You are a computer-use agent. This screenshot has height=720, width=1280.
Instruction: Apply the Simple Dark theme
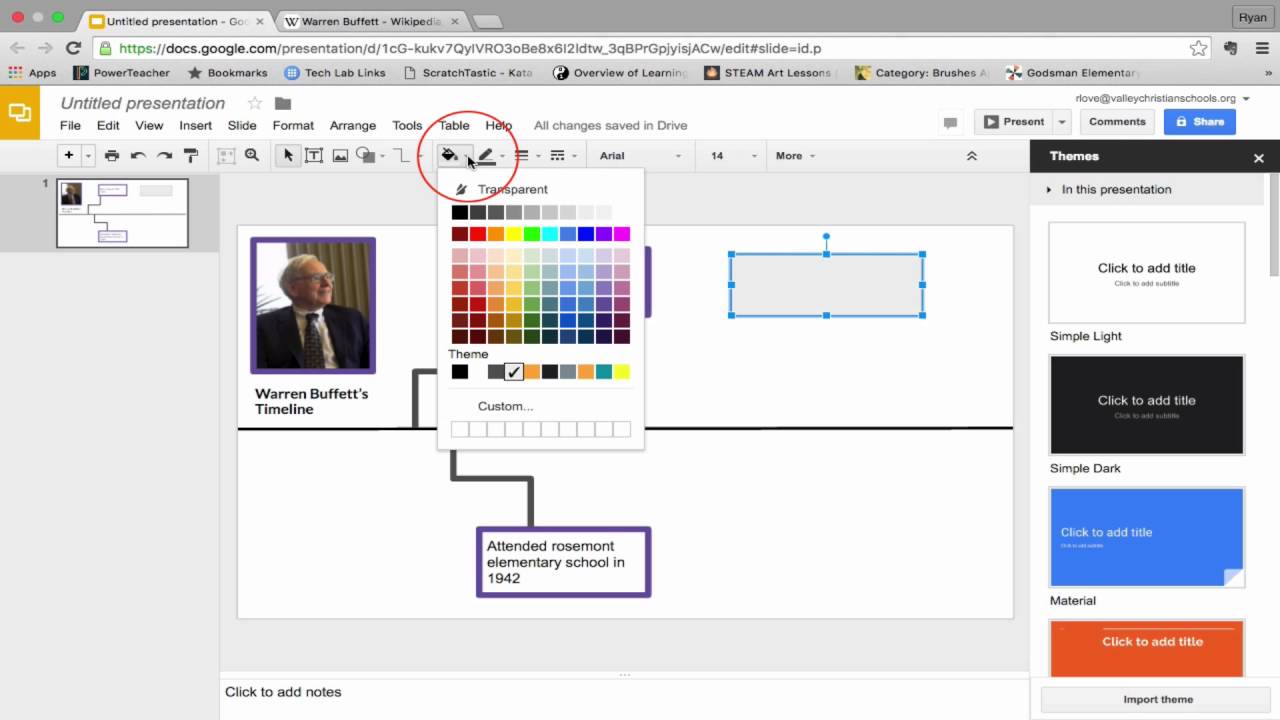click(1146, 405)
